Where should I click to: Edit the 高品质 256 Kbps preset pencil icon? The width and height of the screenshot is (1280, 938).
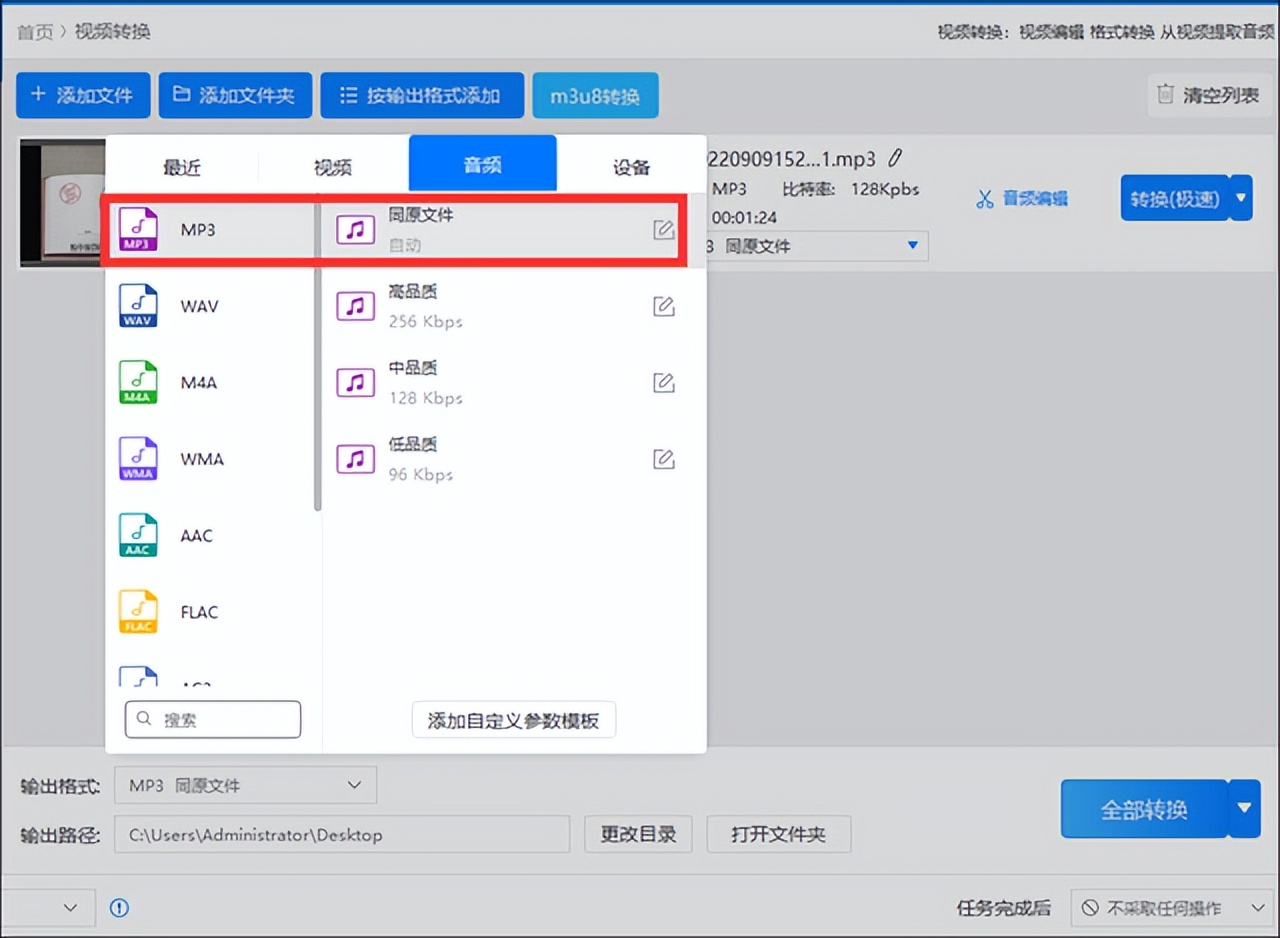coord(664,306)
